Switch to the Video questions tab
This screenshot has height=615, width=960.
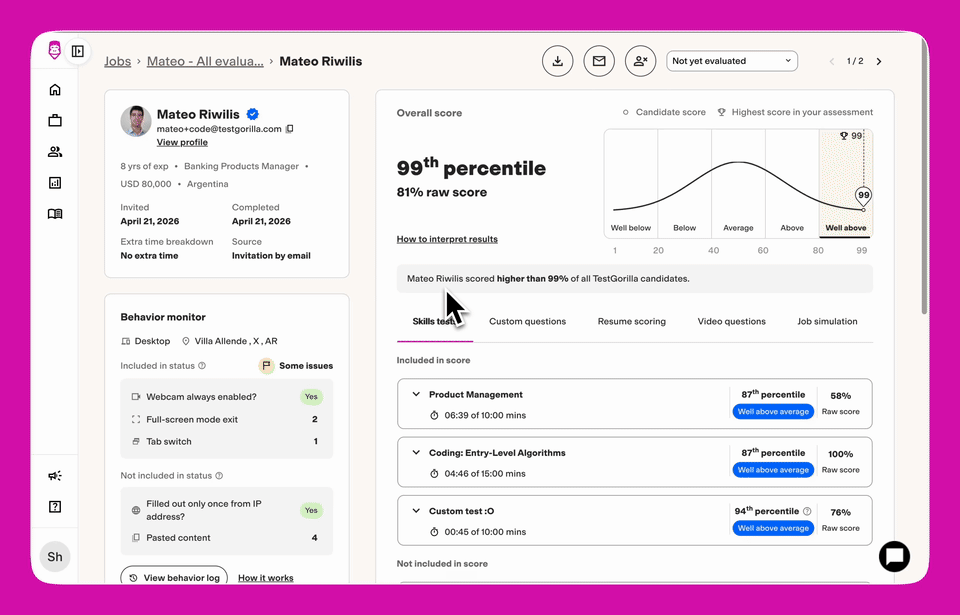(732, 322)
